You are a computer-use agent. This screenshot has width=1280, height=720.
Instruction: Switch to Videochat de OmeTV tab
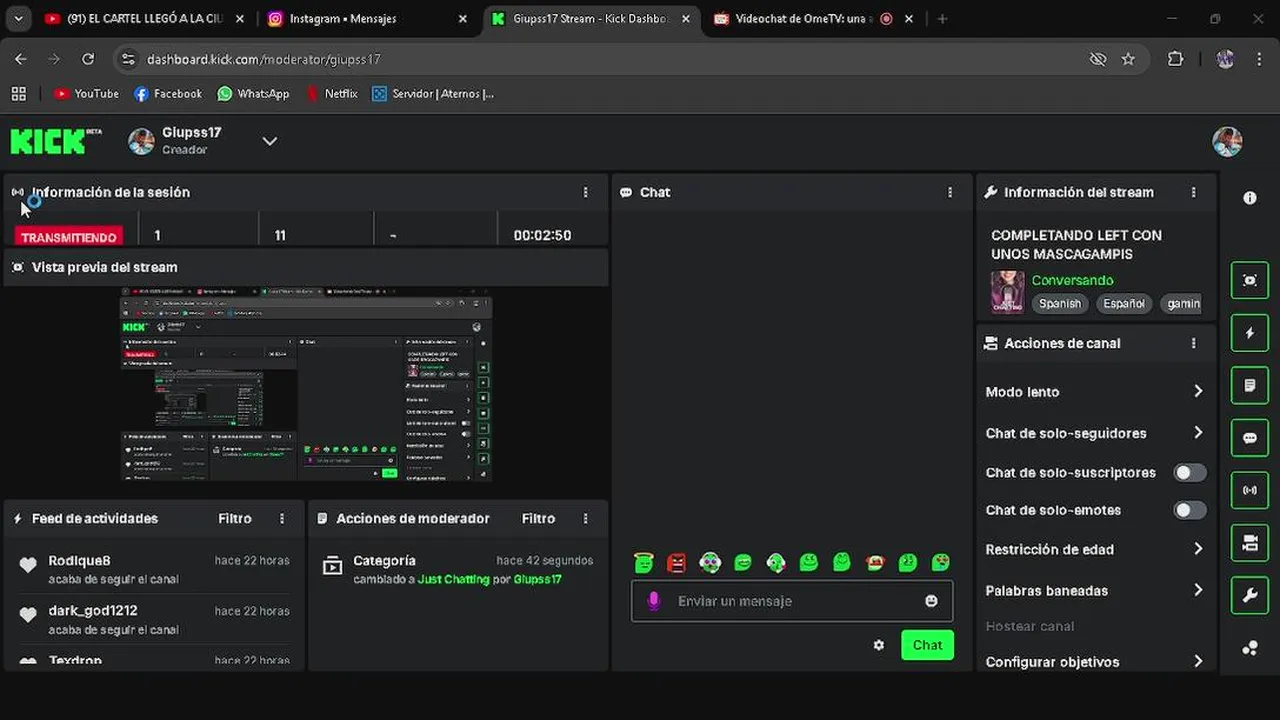(x=812, y=18)
